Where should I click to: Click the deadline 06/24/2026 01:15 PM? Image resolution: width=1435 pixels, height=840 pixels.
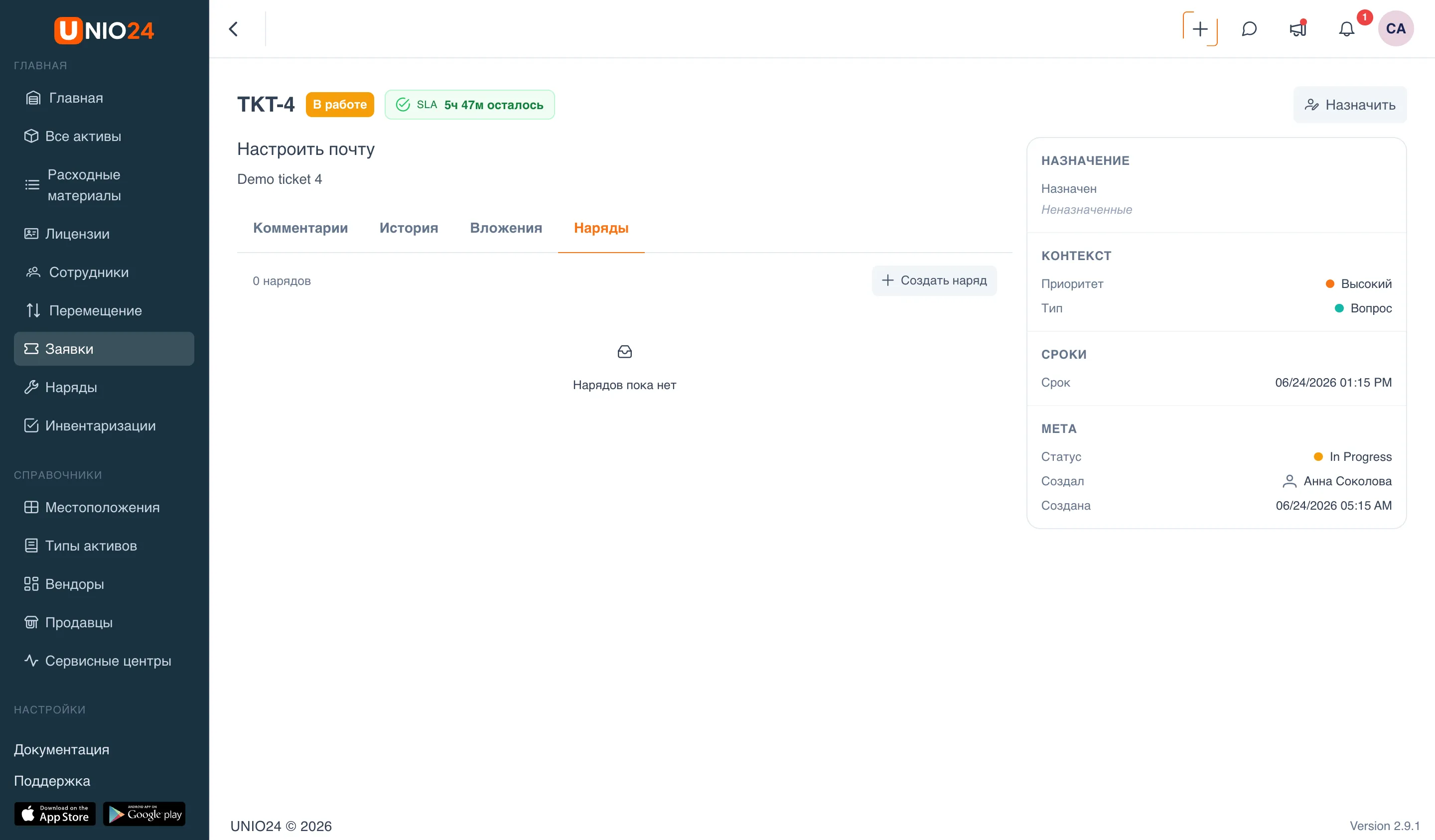(1333, 382)
